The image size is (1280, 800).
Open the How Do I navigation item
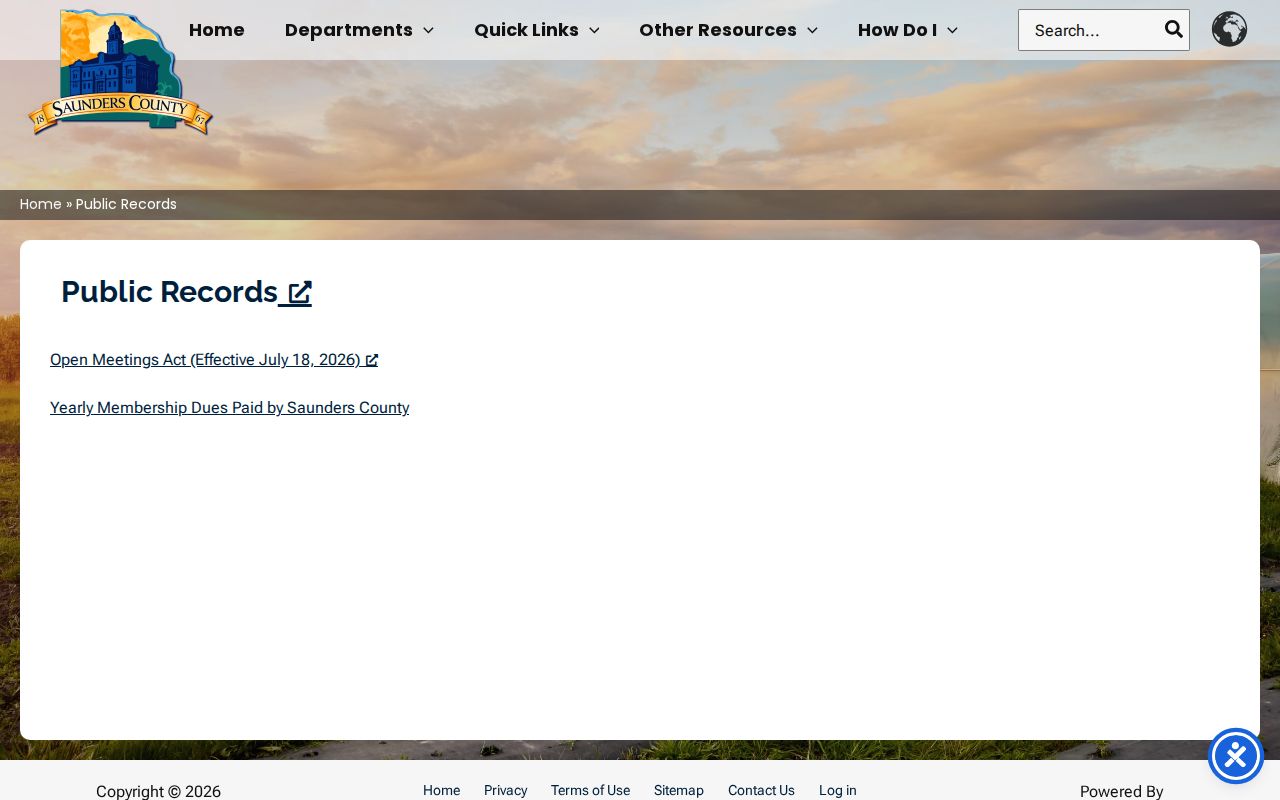[898, 30]
